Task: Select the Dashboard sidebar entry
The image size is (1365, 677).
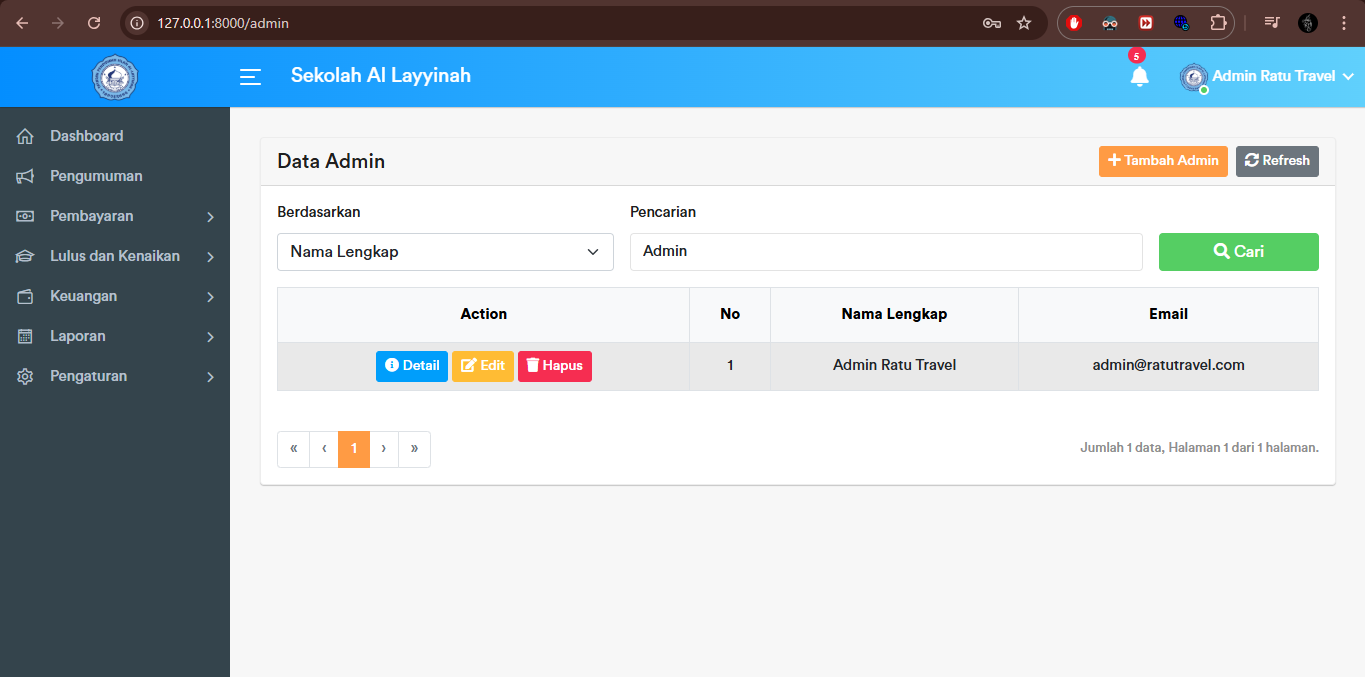Action: tap(87, 135)
